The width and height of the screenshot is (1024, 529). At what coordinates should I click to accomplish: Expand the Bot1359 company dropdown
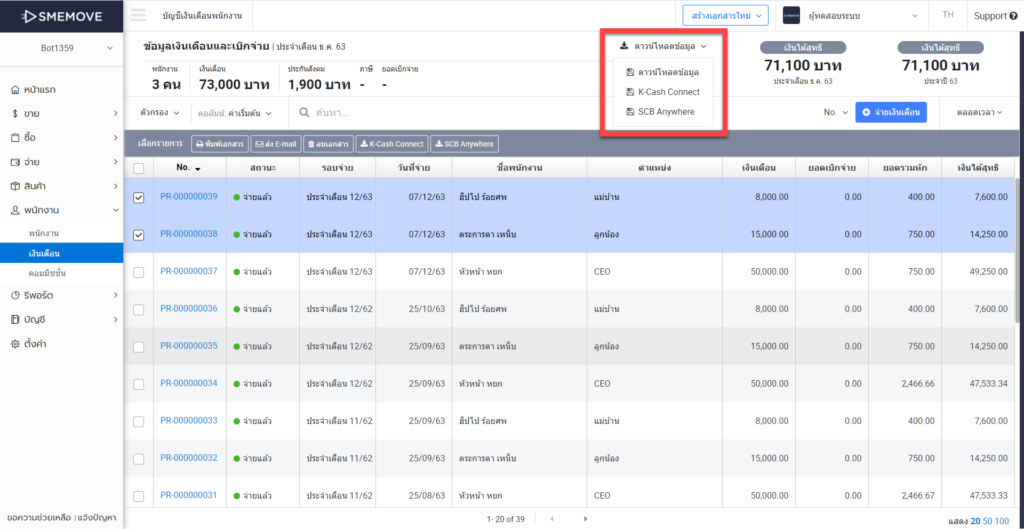tap(61, 48)
